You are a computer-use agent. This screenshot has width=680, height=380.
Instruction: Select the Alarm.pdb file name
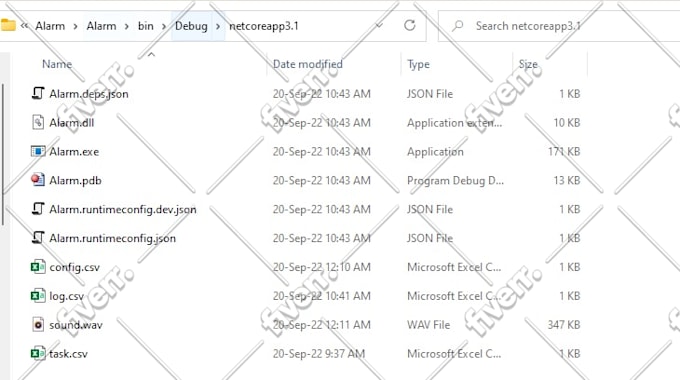tap(75, 180)
